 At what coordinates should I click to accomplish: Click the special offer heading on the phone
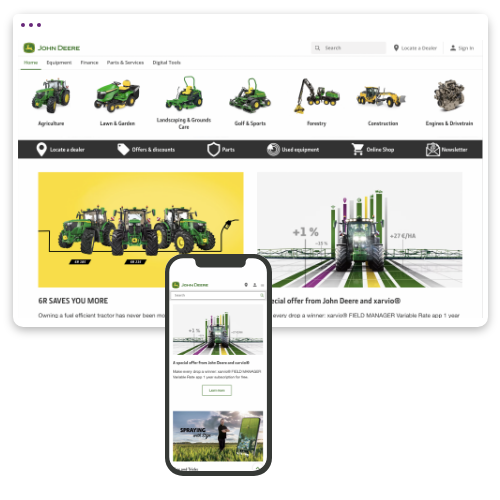pyautogui.click(x=211, y=362)
